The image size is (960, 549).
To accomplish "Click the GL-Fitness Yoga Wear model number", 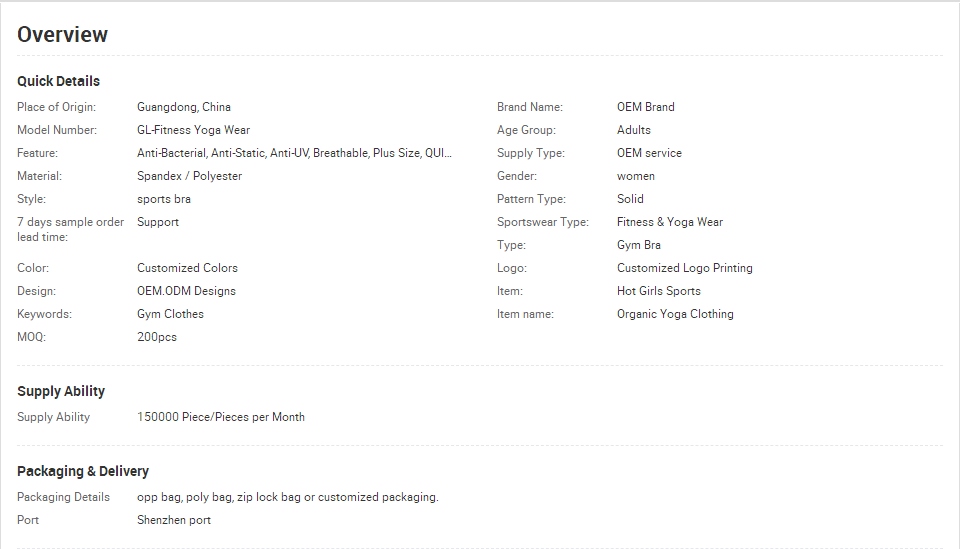I will [193, 130].
